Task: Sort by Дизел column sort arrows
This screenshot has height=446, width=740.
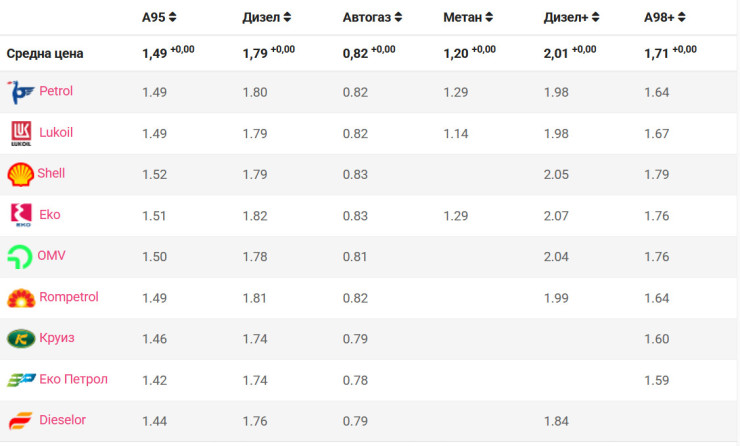Action: tap(288, 17)
